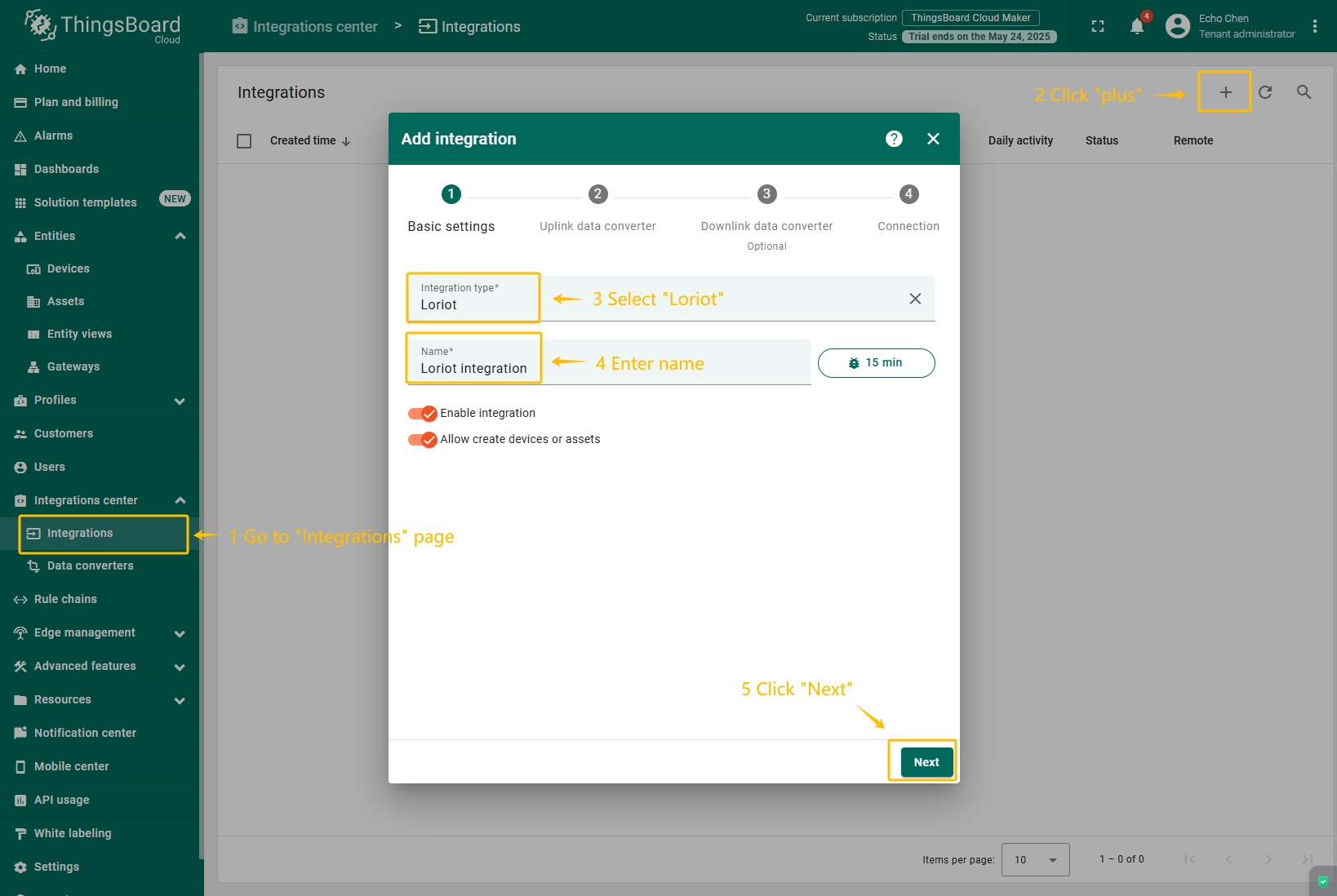Check the select-all checkbox in table header
The width and height of the screenshot is (1337, 896).
click(244, 141)
